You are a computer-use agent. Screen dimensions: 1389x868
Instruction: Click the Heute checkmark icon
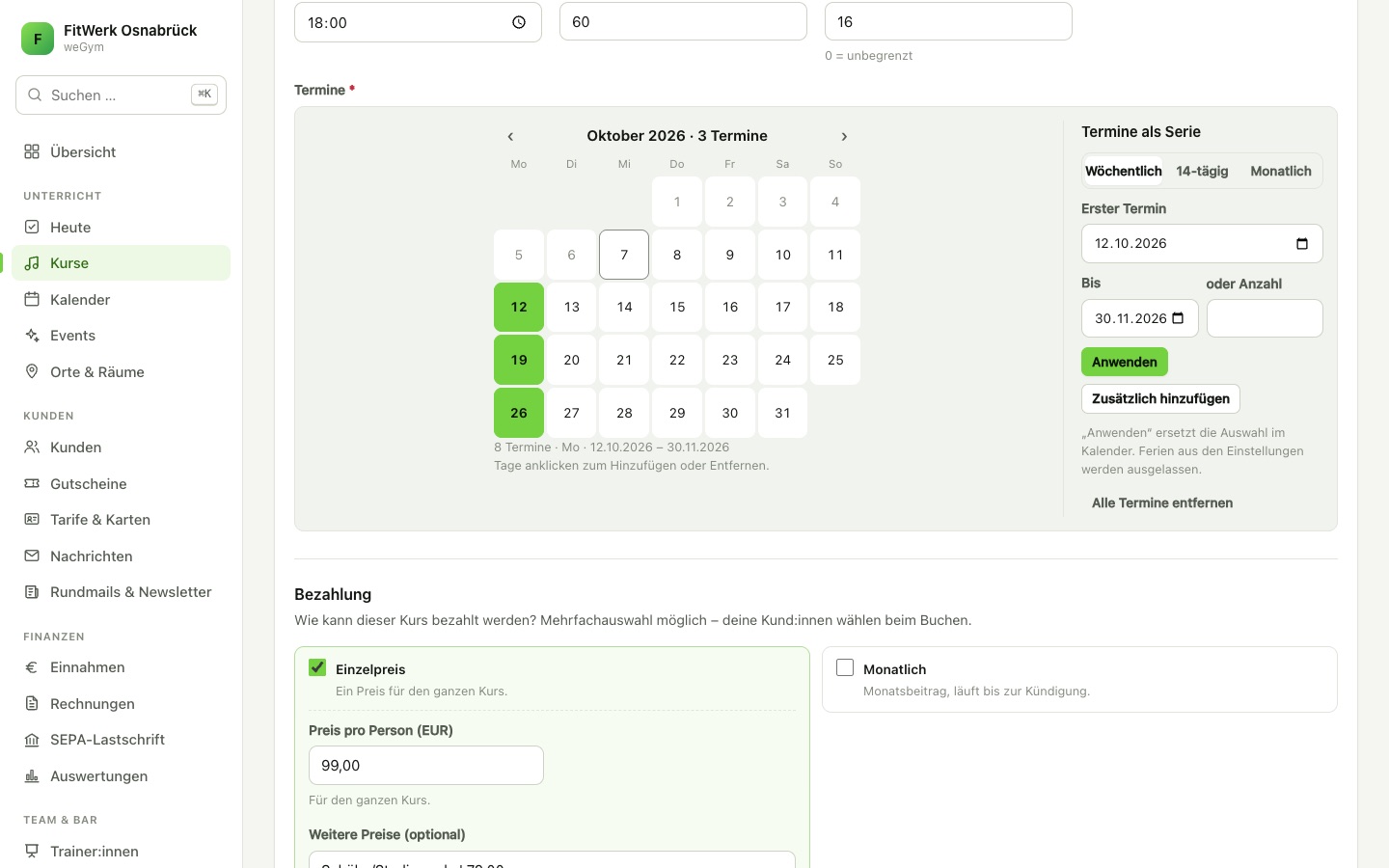[32, 227]
